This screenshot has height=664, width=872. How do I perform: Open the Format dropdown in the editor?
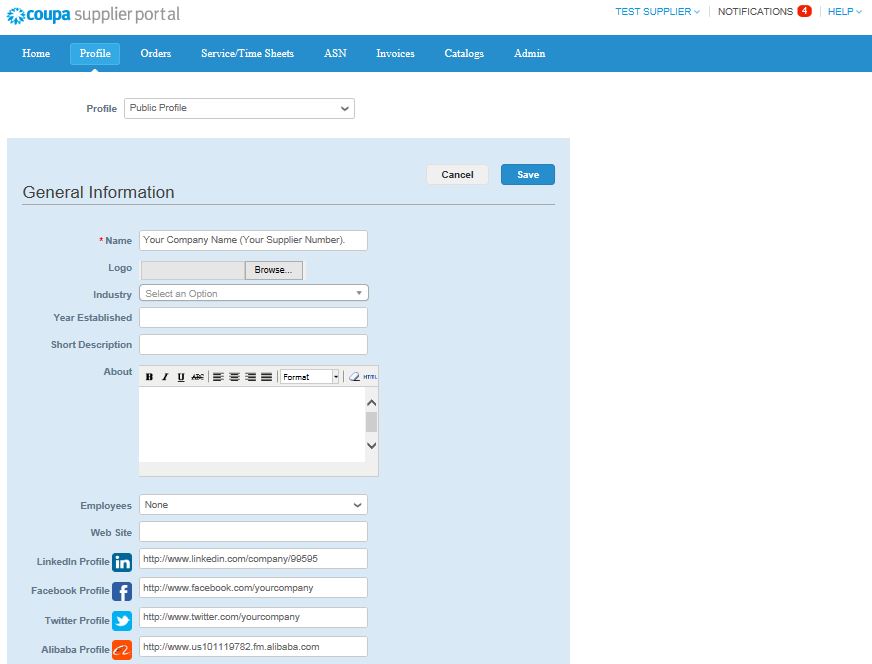pos(310,377)
